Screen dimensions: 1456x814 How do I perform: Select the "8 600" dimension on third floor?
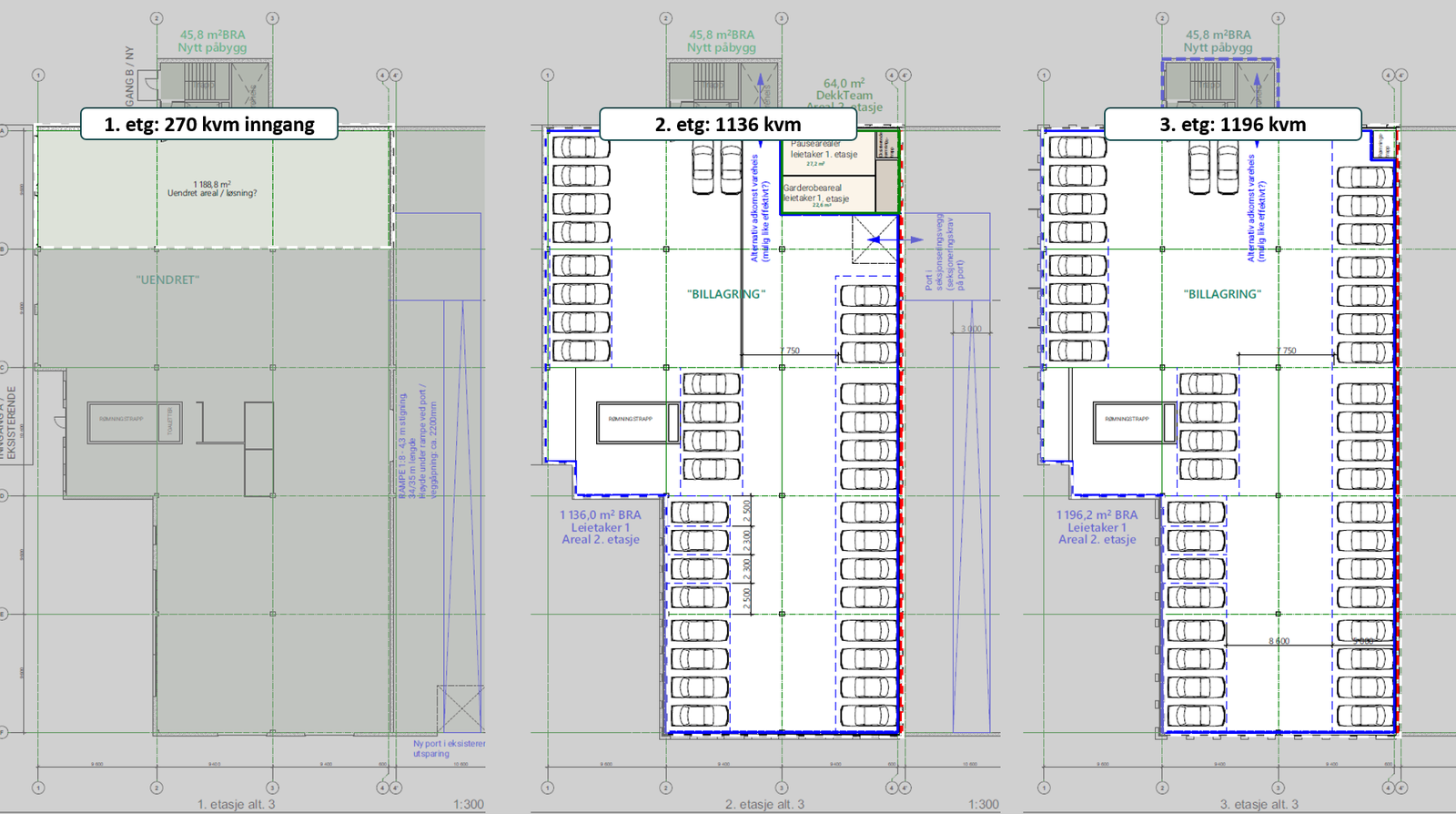pyautogui.click(x=1279, y=641)
